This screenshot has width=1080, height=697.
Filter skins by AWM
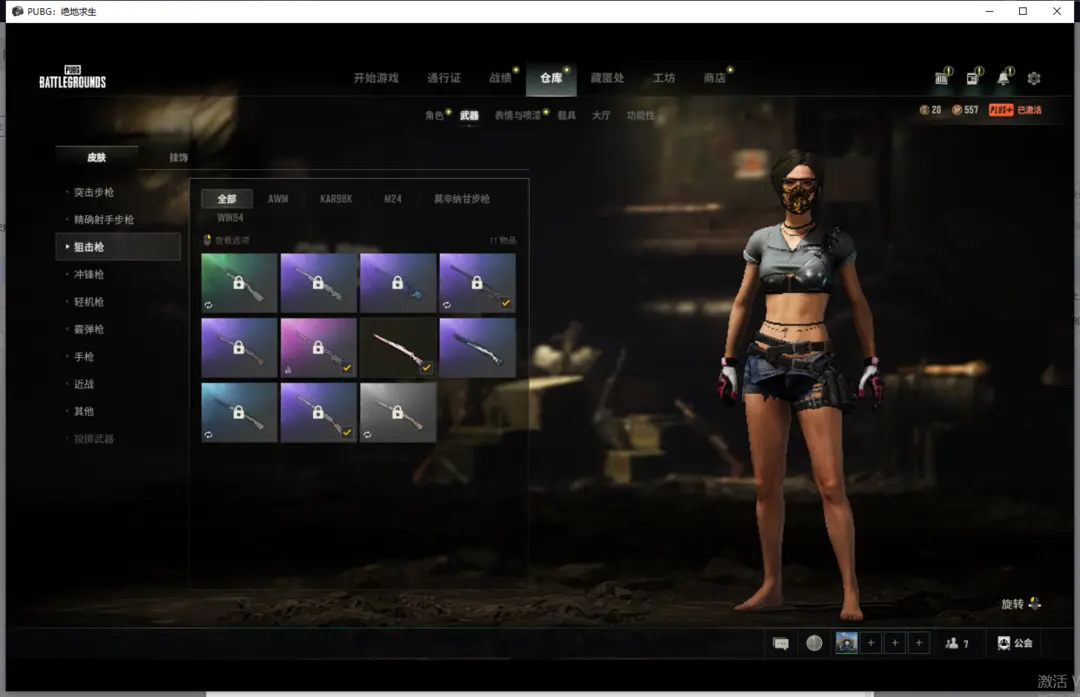click(278, 199)
